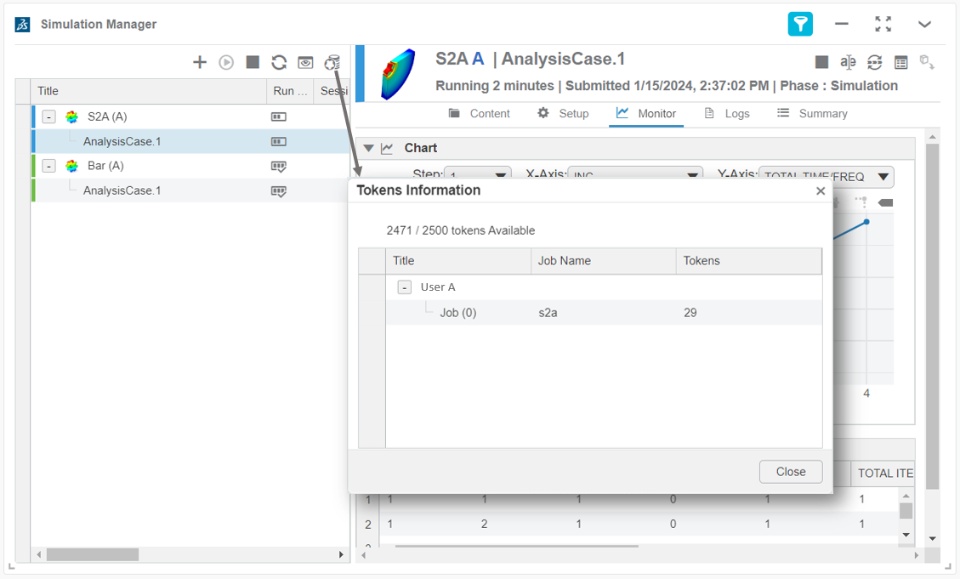Image resolution: width=960 pixels, height=579 pixels.
Task: Click the stop square in left toolbar
Action: pyautogui.click(x=252, y=62)
